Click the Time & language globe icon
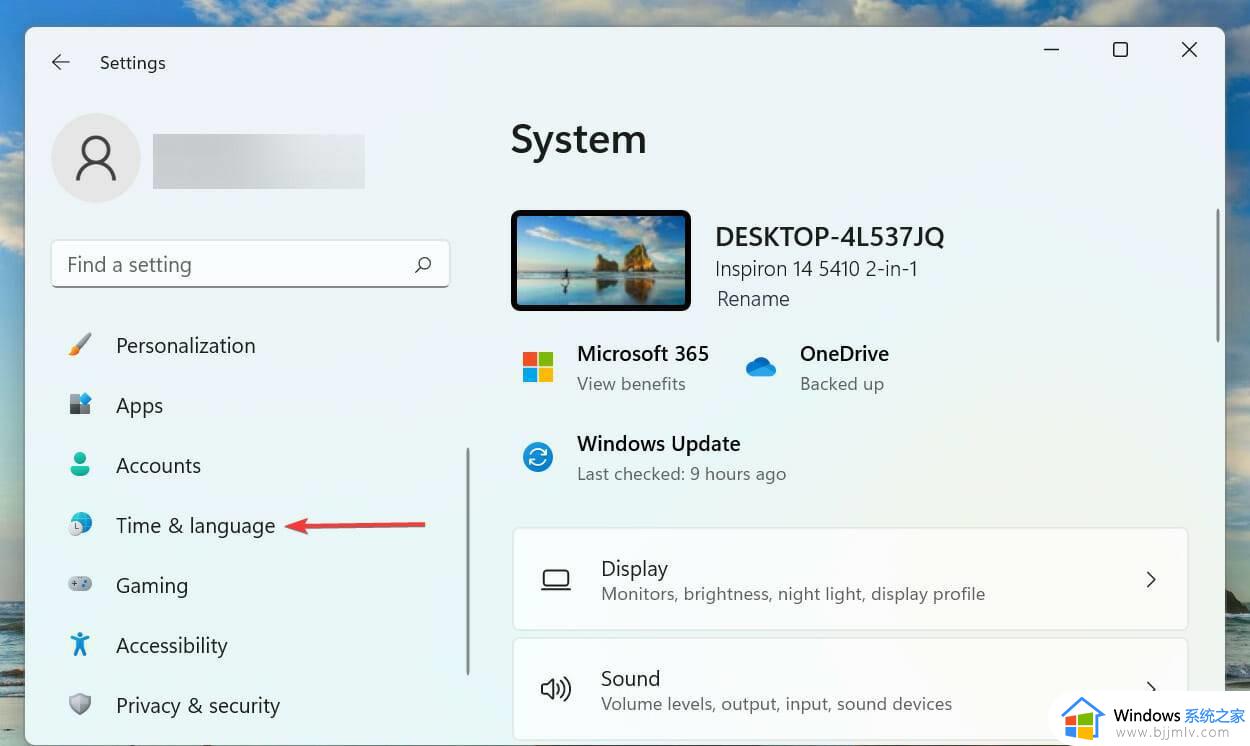 tap(80, 525)
